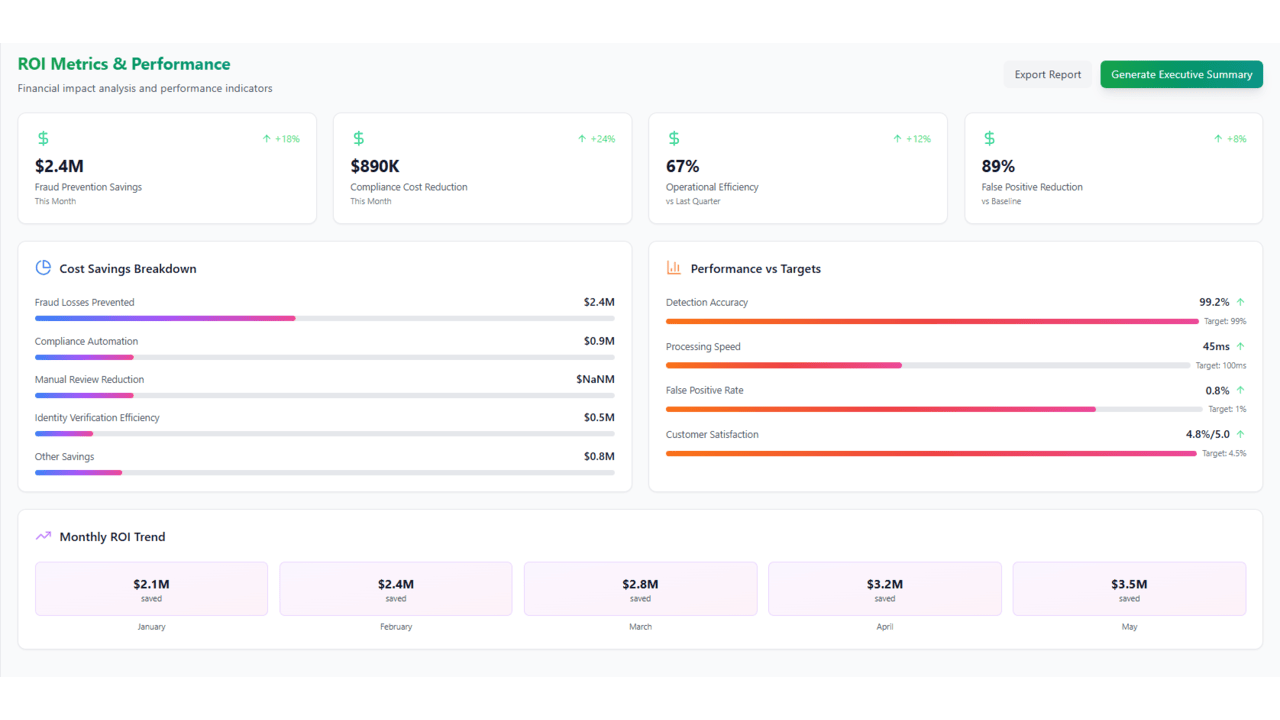Click the +18% up-arrow trend indicator
Image resolution: width=1280 pixels, height=720 pixels.
(x=281, y=139)
